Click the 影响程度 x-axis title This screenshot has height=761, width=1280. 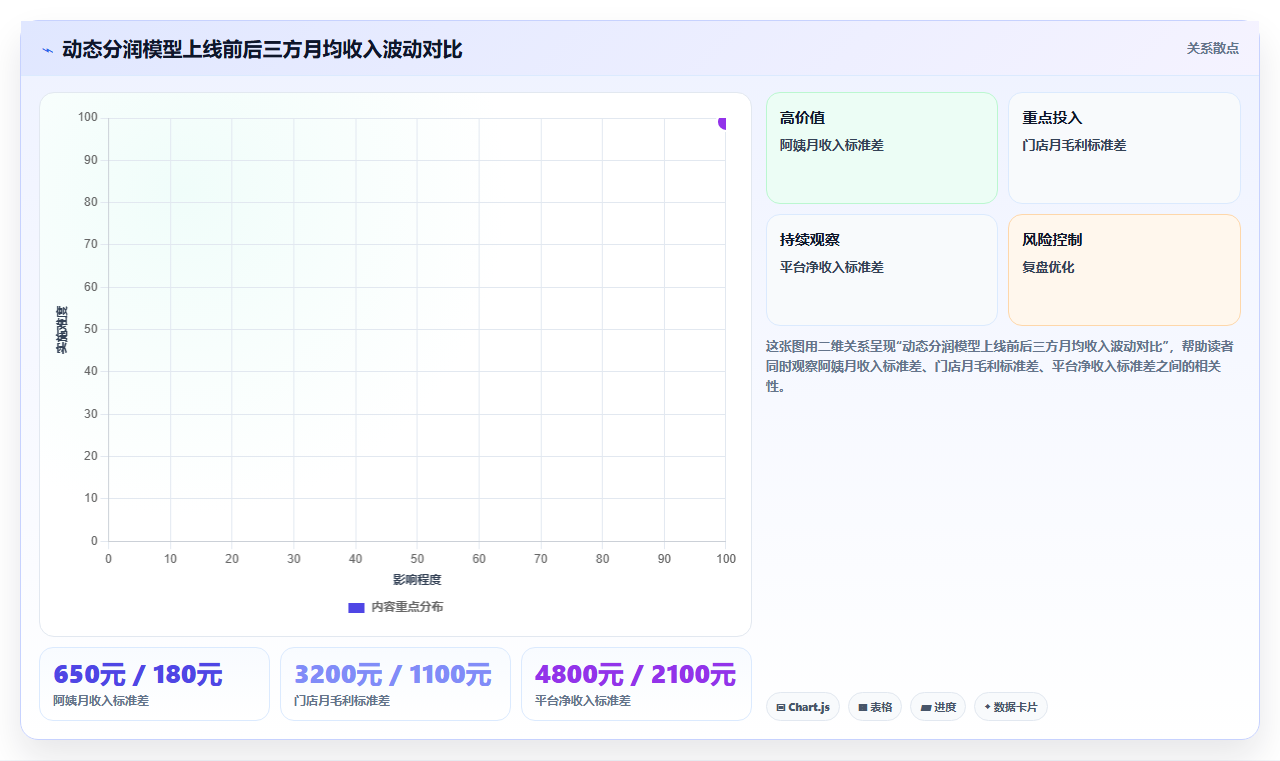click(x=417, y=579)
